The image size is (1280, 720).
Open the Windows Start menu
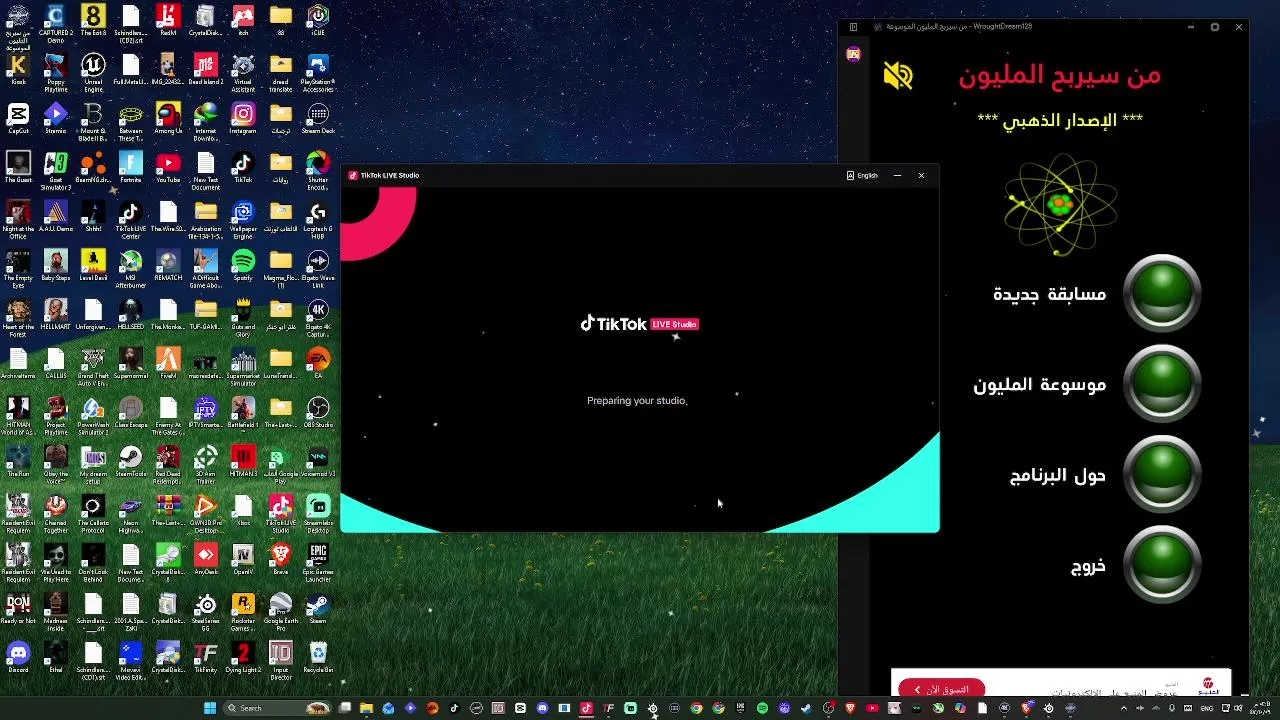tap(210, 708)
